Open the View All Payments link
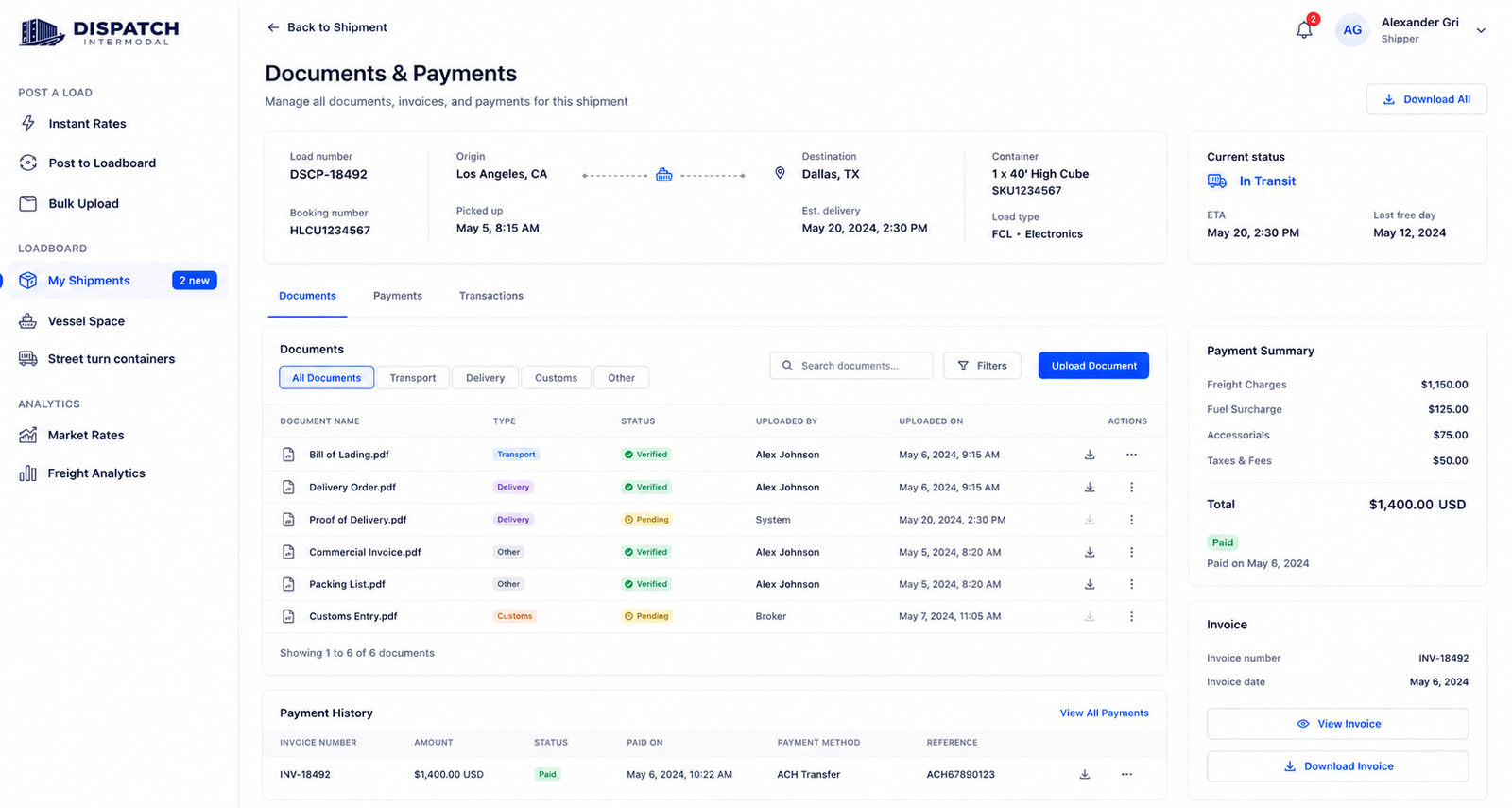The image size is (1512, 808). coord(1104,713)
